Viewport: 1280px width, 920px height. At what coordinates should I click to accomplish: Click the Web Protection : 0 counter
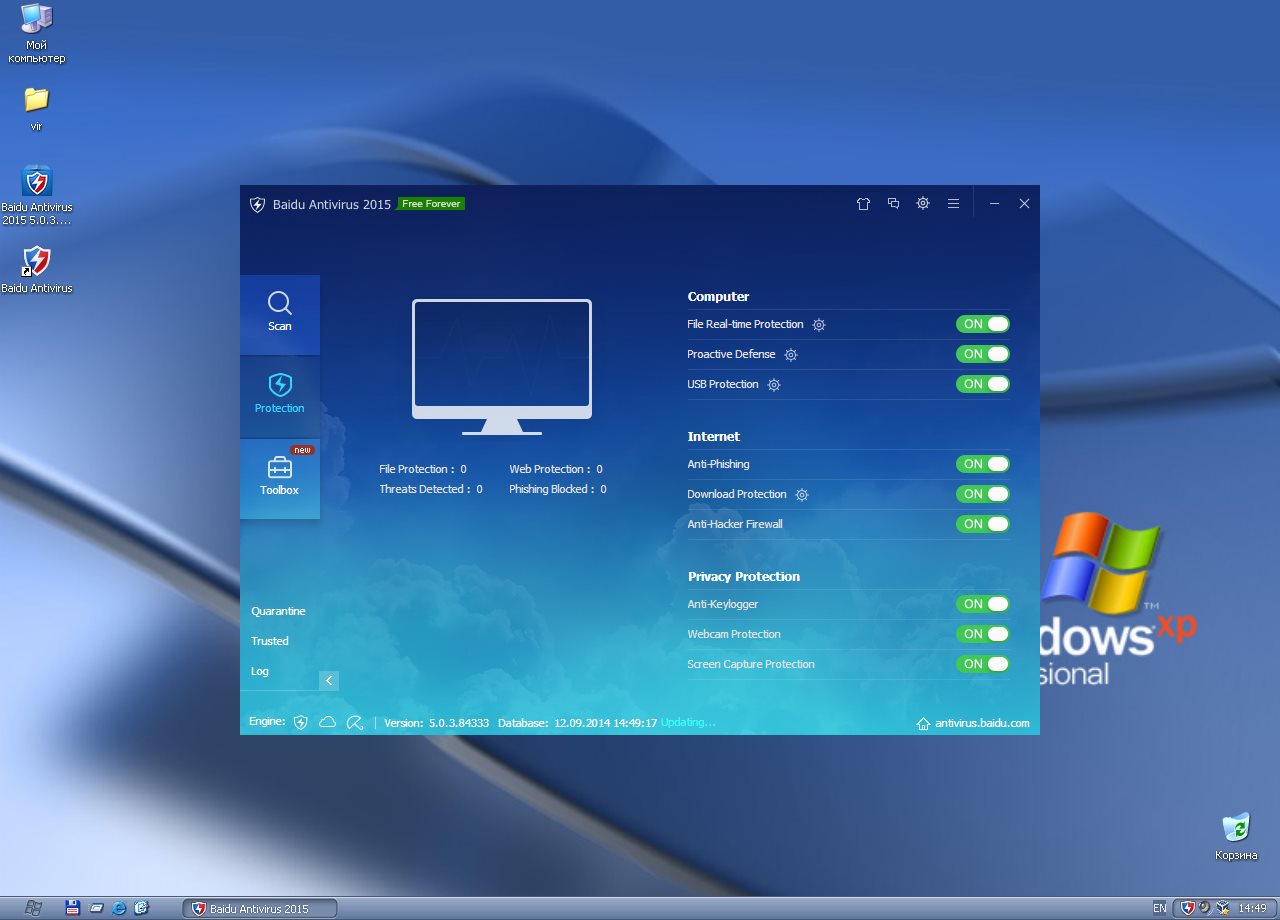[556, 469]
